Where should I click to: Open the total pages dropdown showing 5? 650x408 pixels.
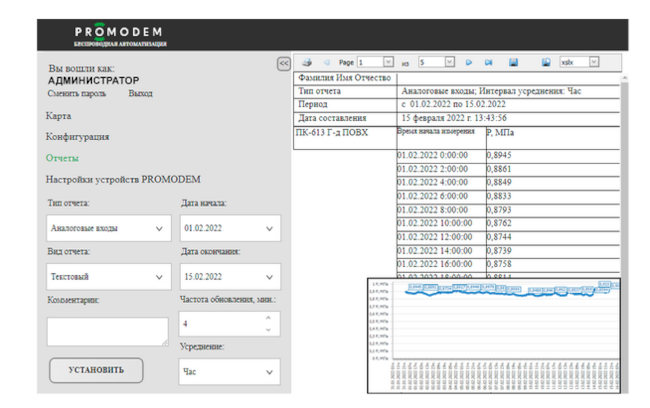click(450, 62)
